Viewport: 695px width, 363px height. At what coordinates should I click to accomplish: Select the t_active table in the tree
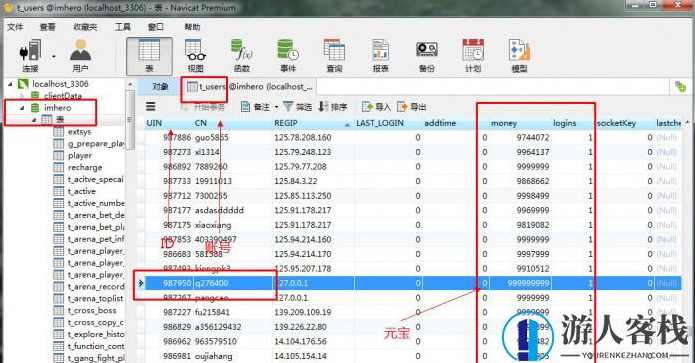82,191
